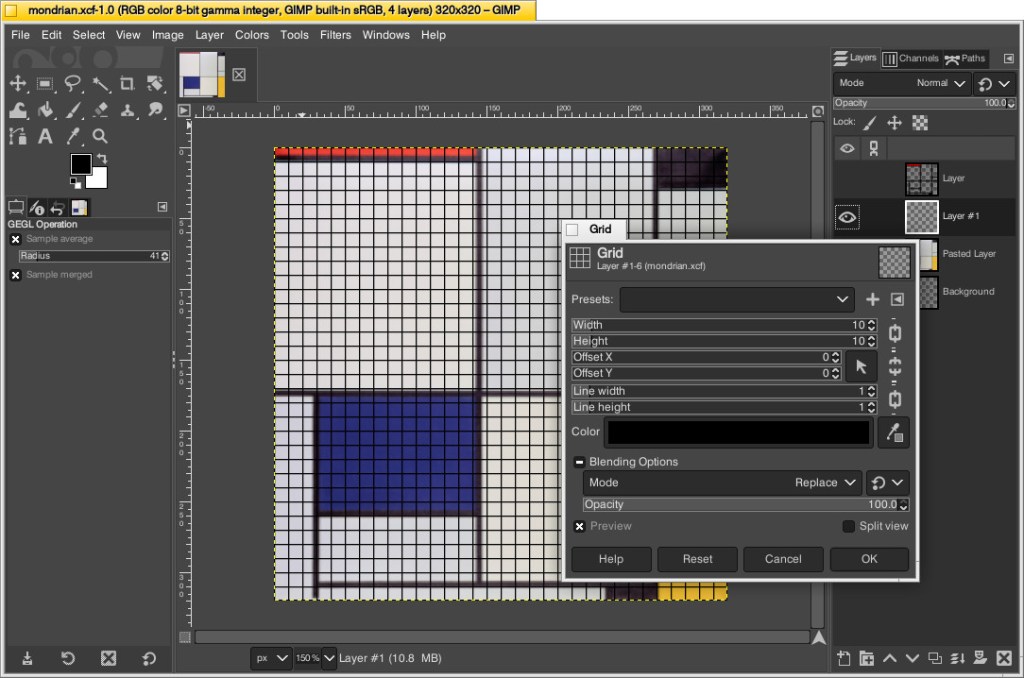Screen dimensions: 1024x678
Task: Toggle visibility of Layer #1
Action: coord(847,217)
